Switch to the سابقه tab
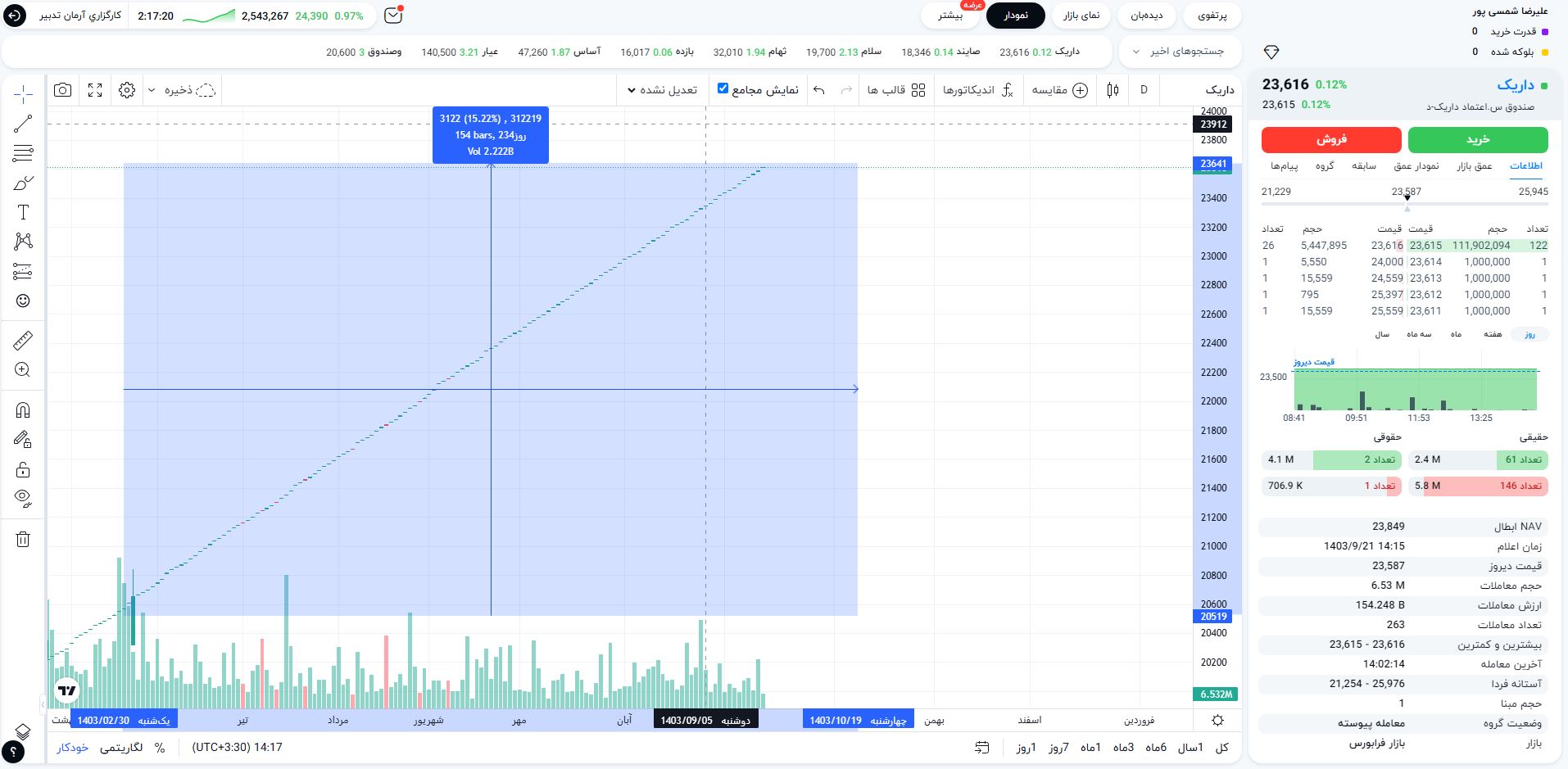The image size is (1568, 769). (1364, 166)
